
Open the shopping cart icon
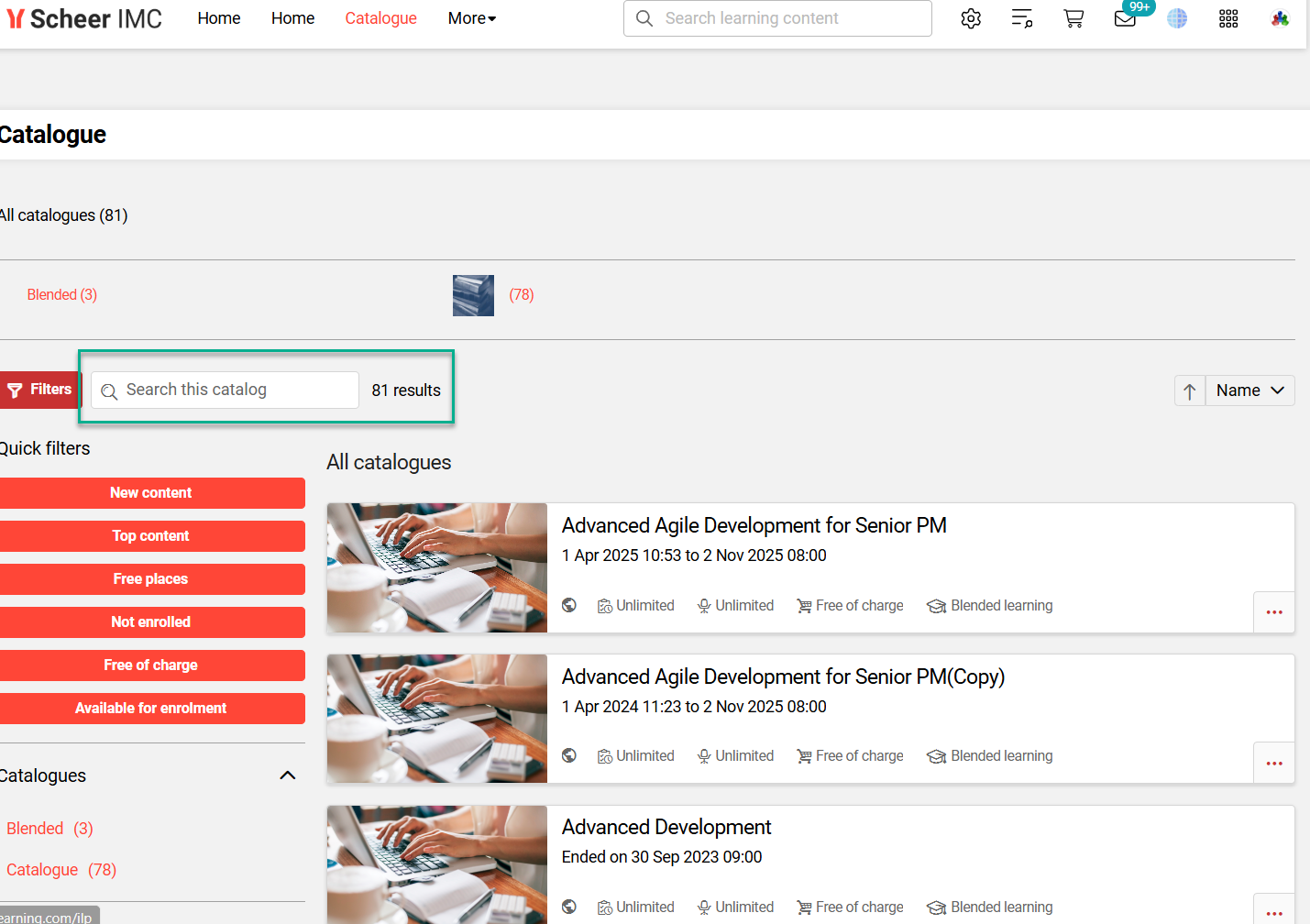[1073, 18]
